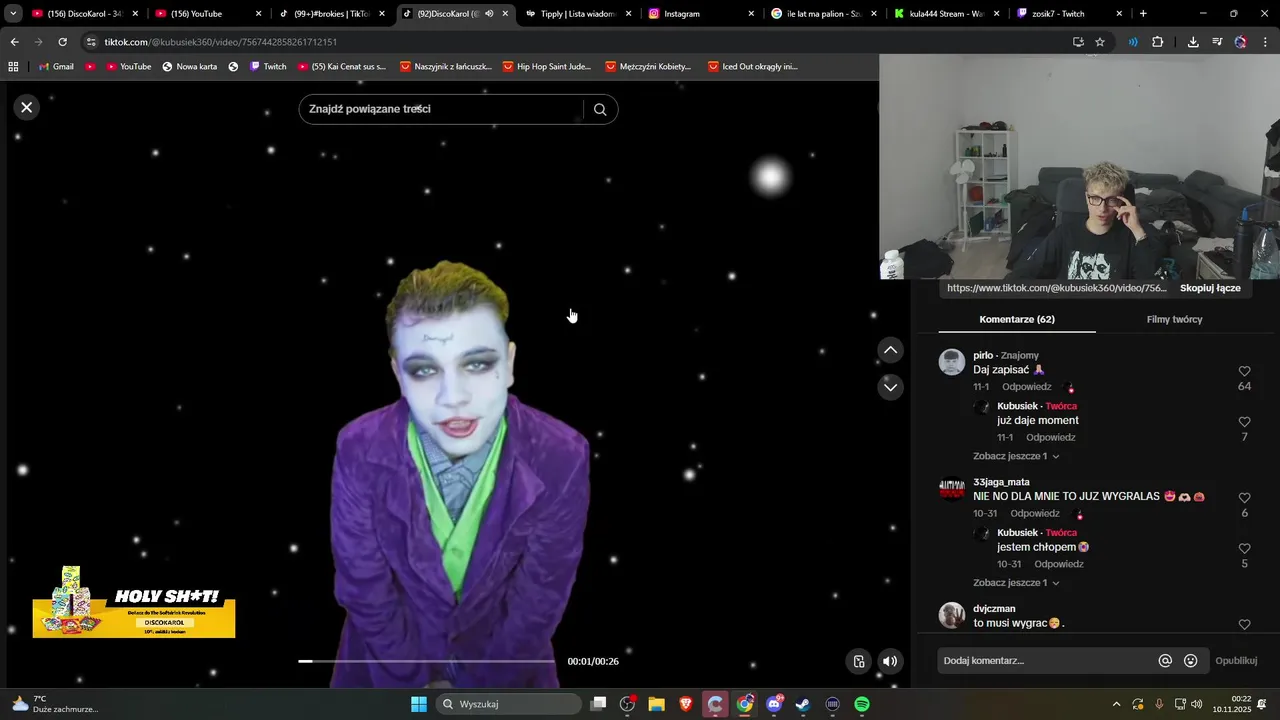1280x720 pixels.
Task: Open the media controls icon in toolbar
Action: tap(1217, 42)
